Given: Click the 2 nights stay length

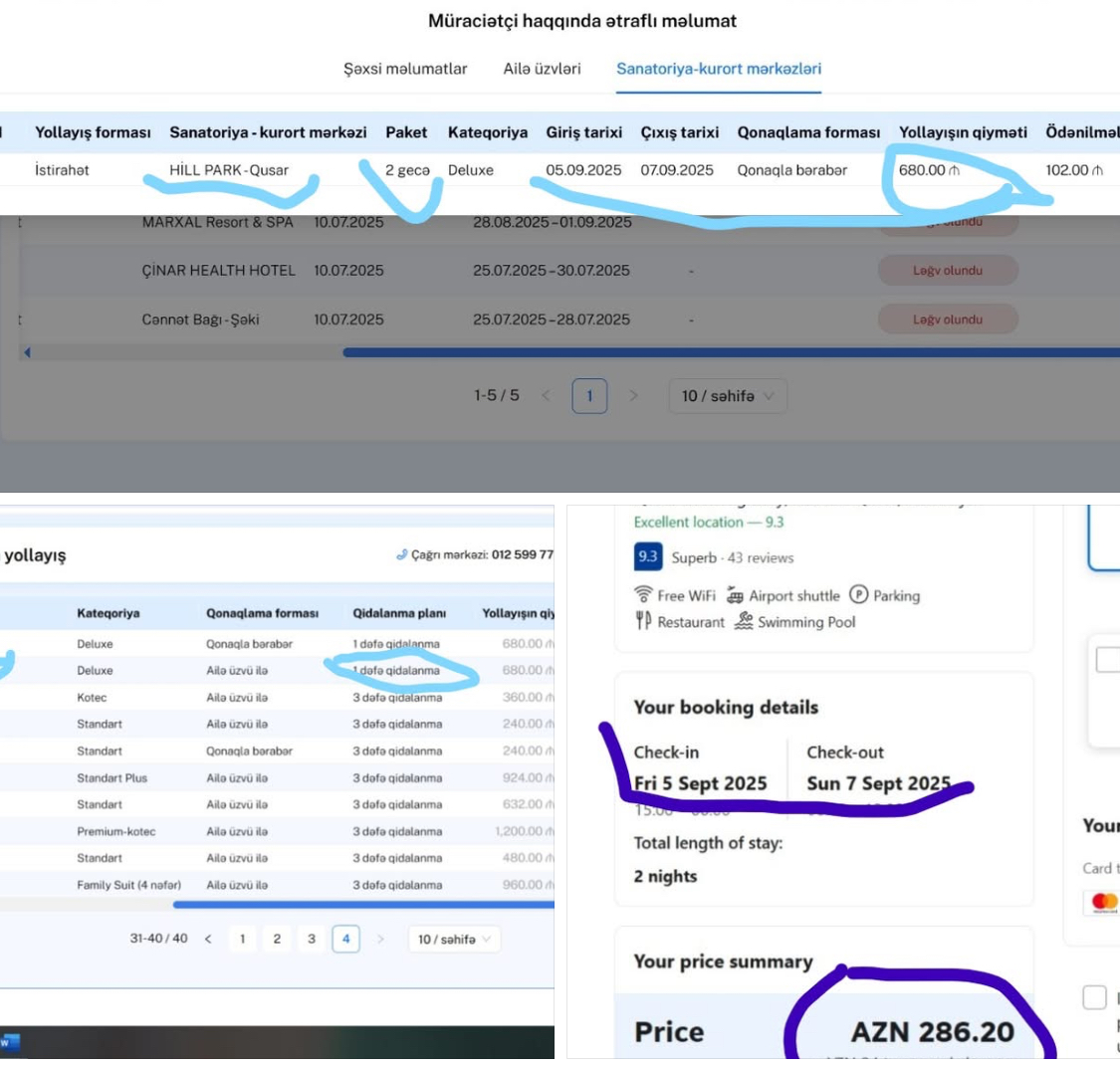Looking at the screenshot, I should tap(665, 877).
